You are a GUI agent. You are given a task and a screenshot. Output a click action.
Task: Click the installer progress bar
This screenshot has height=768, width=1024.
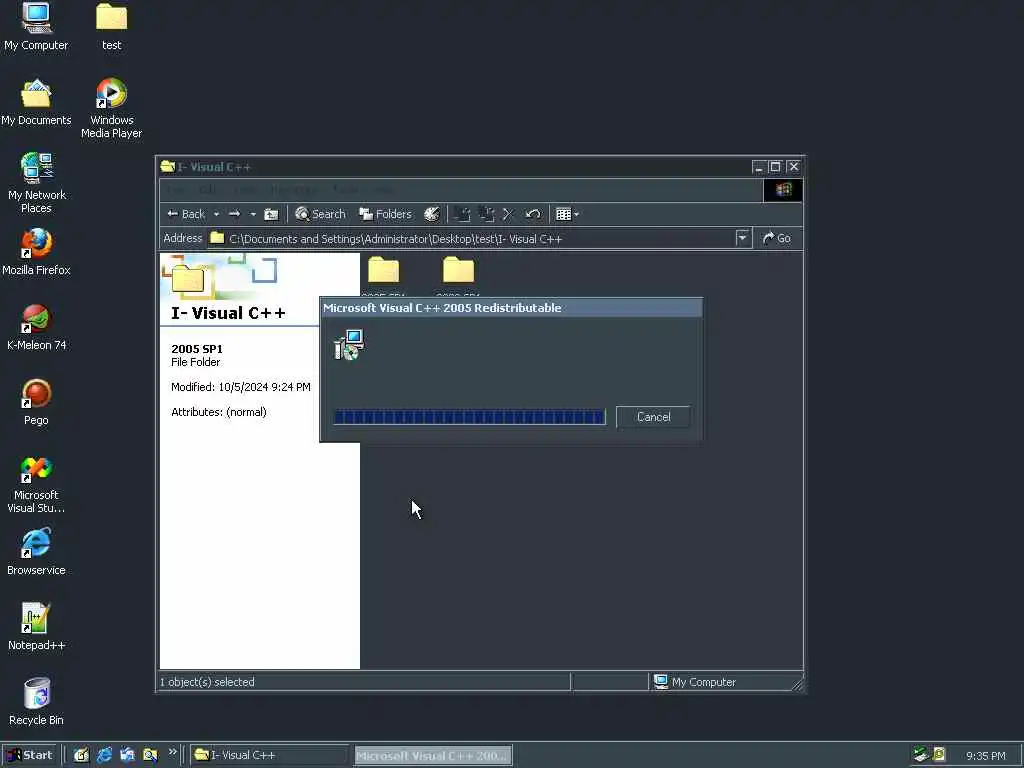click(x=470, y=417)
